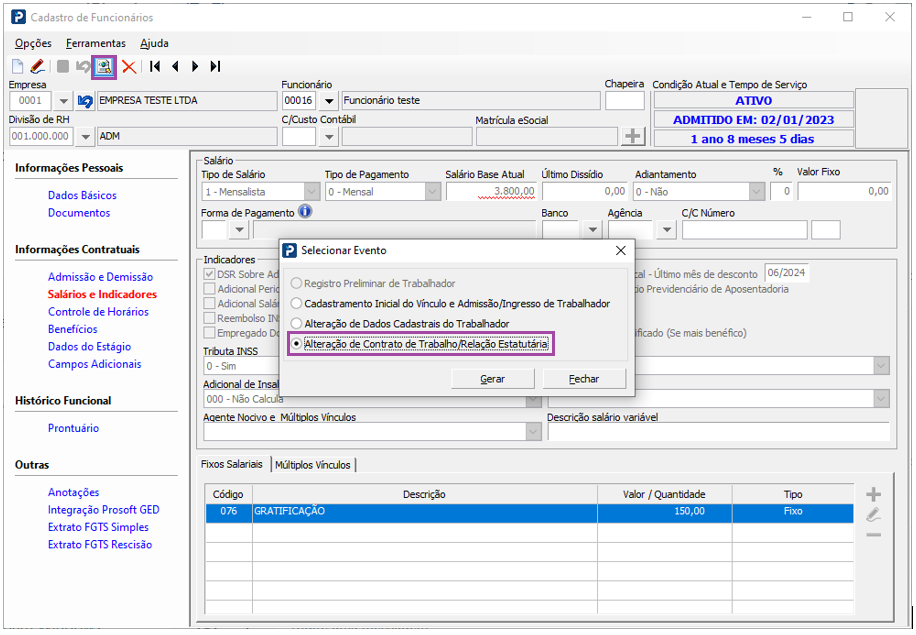Click the plus icon beside Matrícula eSocial
This screenshot has height=635, width=916.
click(633, 137)
